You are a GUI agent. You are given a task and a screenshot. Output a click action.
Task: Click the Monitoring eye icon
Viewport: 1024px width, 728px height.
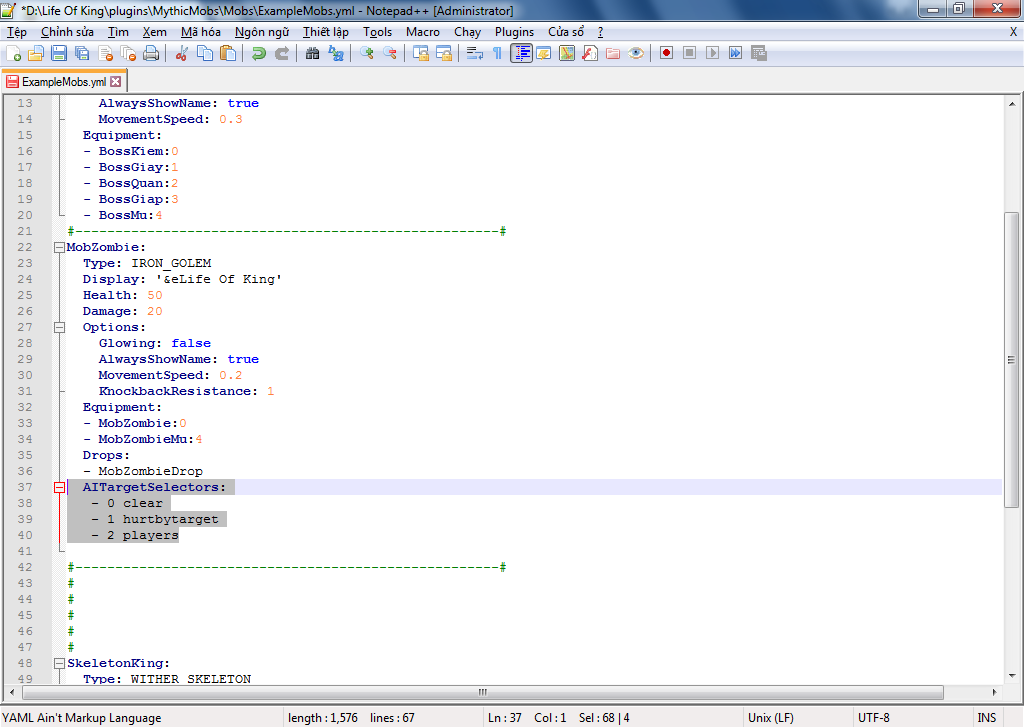pyautogui.click(x=636, y=53)
